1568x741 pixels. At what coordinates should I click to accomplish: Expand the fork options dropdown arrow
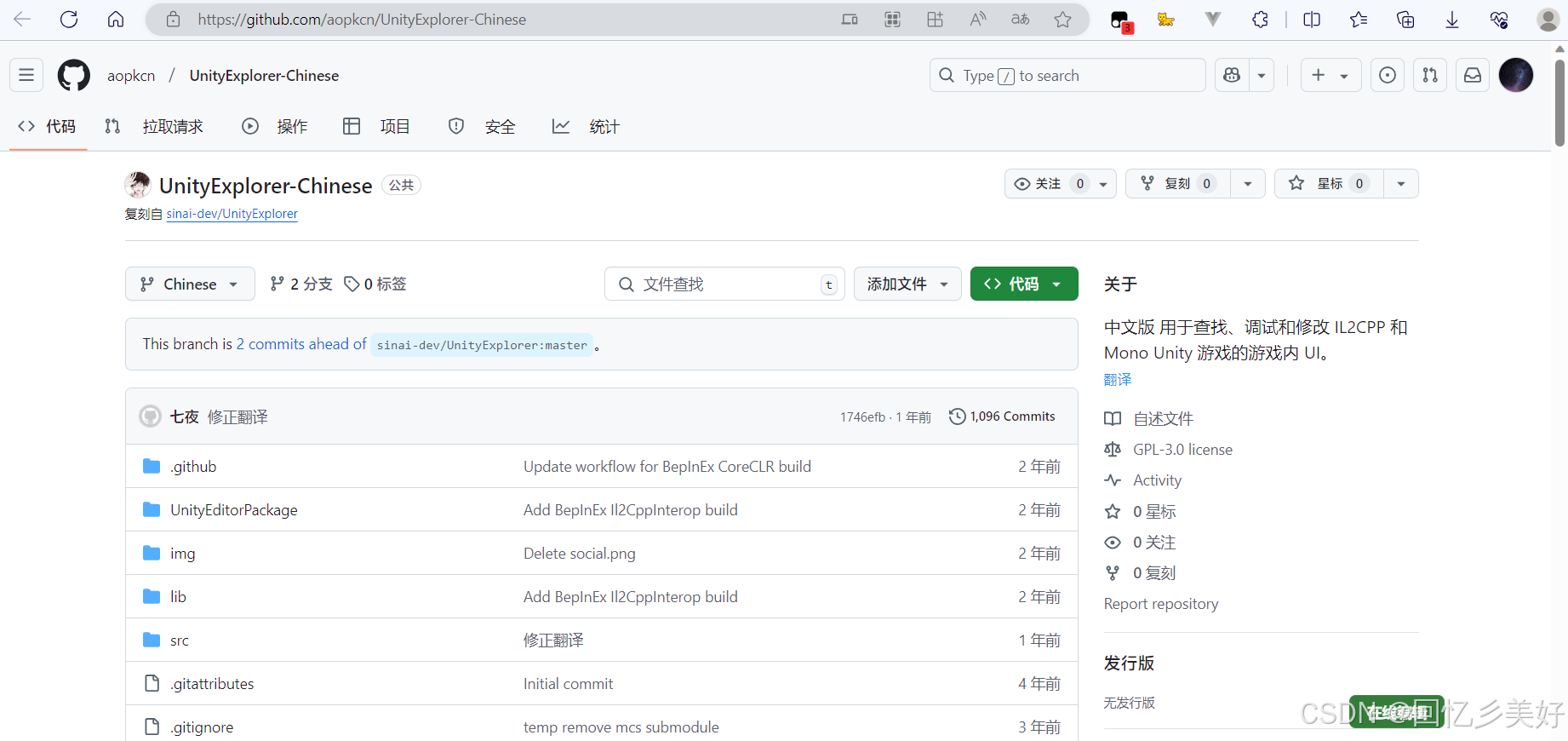[x=1248, y=184]
